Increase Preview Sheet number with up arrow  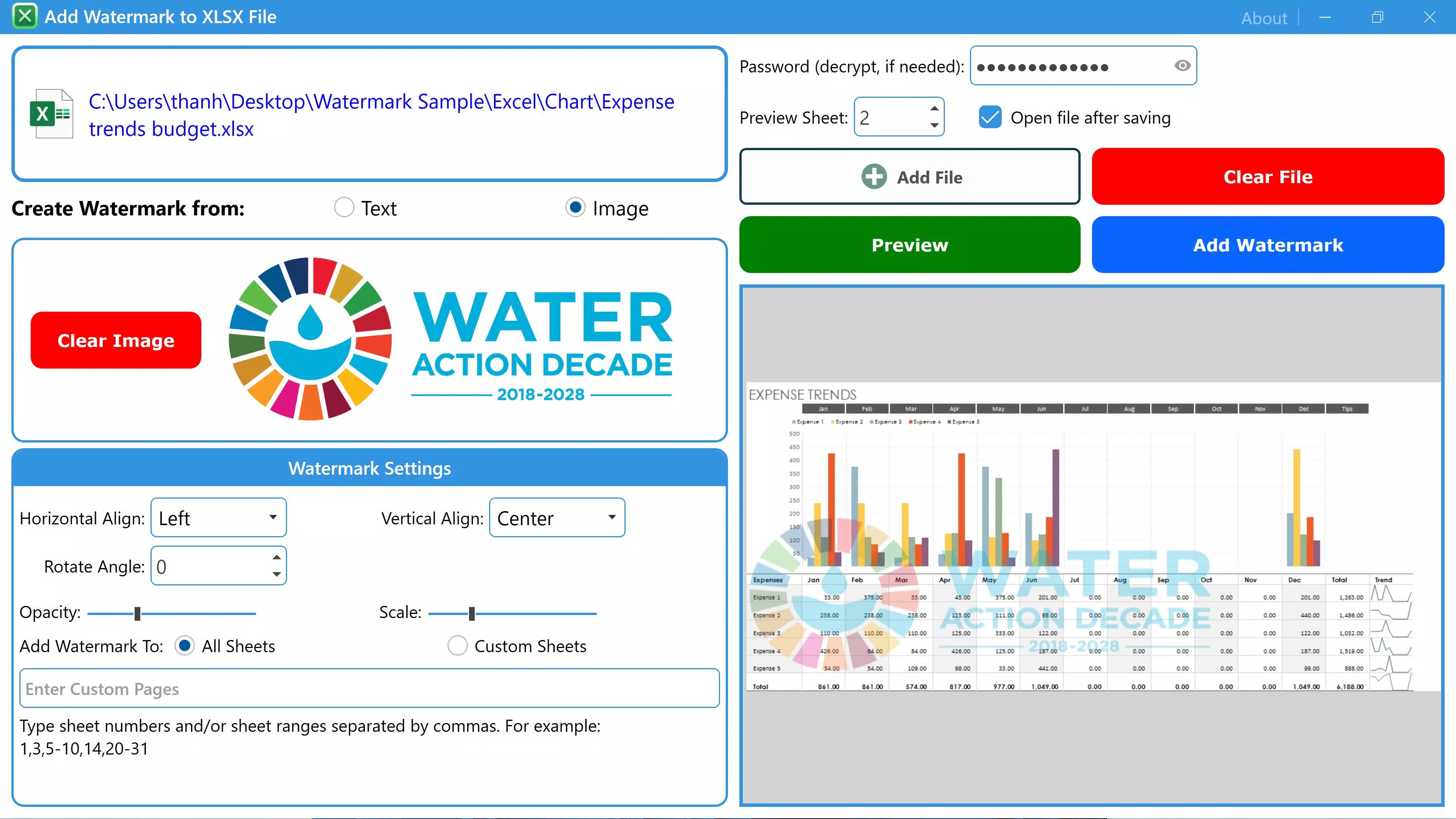pos(934,108)
